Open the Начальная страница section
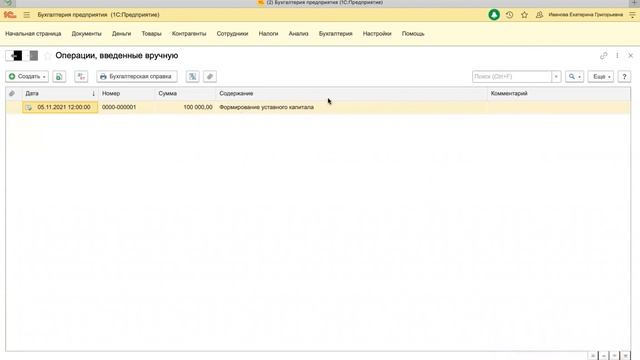 click(x=33, y=33)
